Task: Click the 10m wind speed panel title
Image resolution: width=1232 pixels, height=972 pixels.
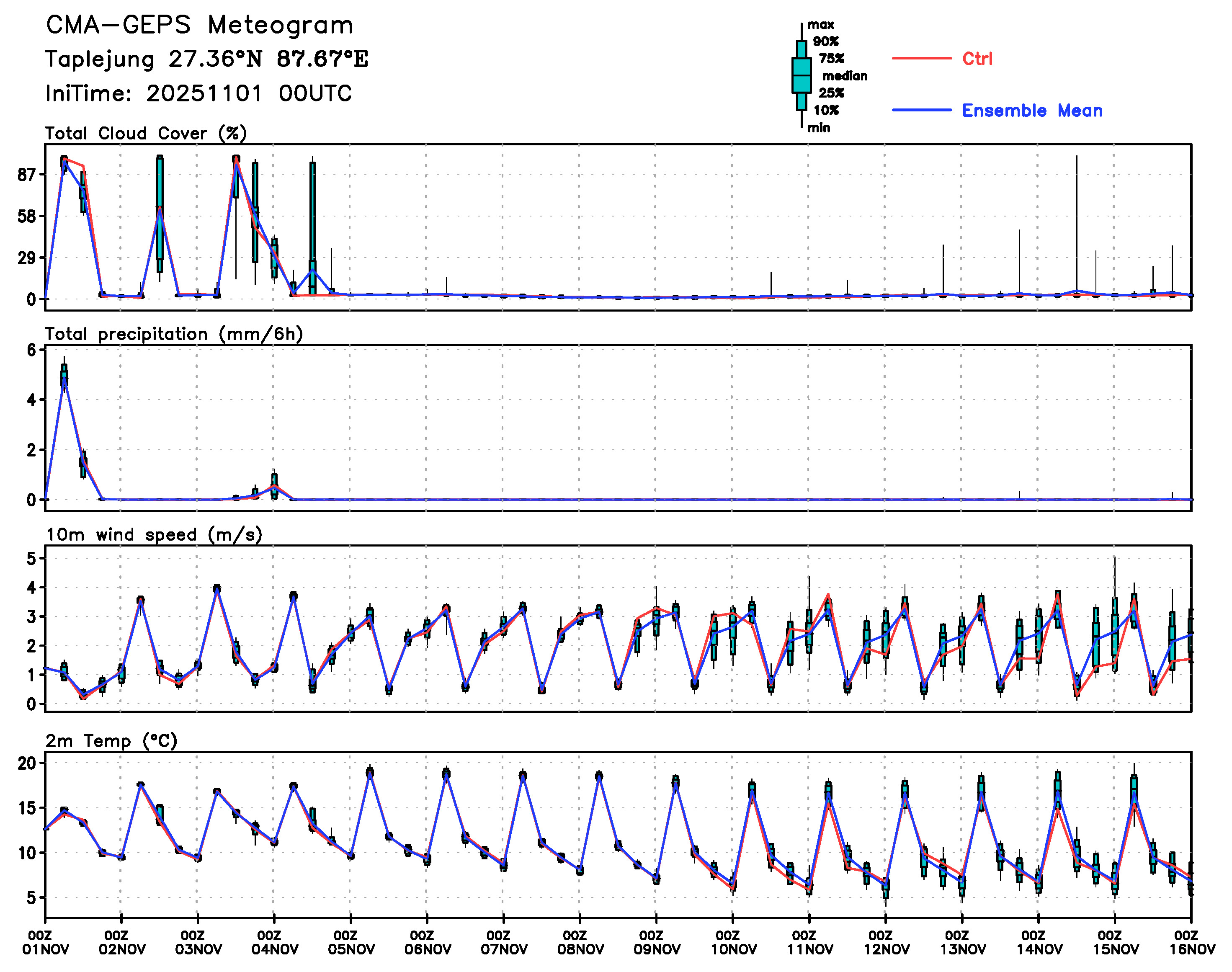Action: pyautogui.click(x=154, y=534)
